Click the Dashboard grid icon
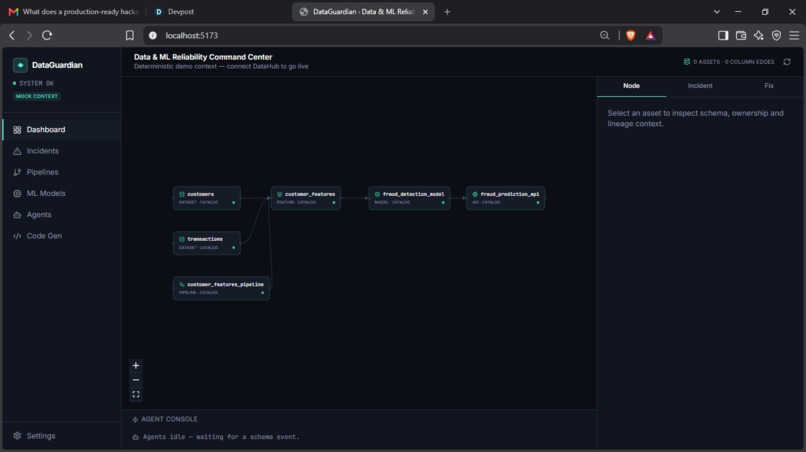Image resolution: width=806 pixels, height=452 pixels. 17,130
